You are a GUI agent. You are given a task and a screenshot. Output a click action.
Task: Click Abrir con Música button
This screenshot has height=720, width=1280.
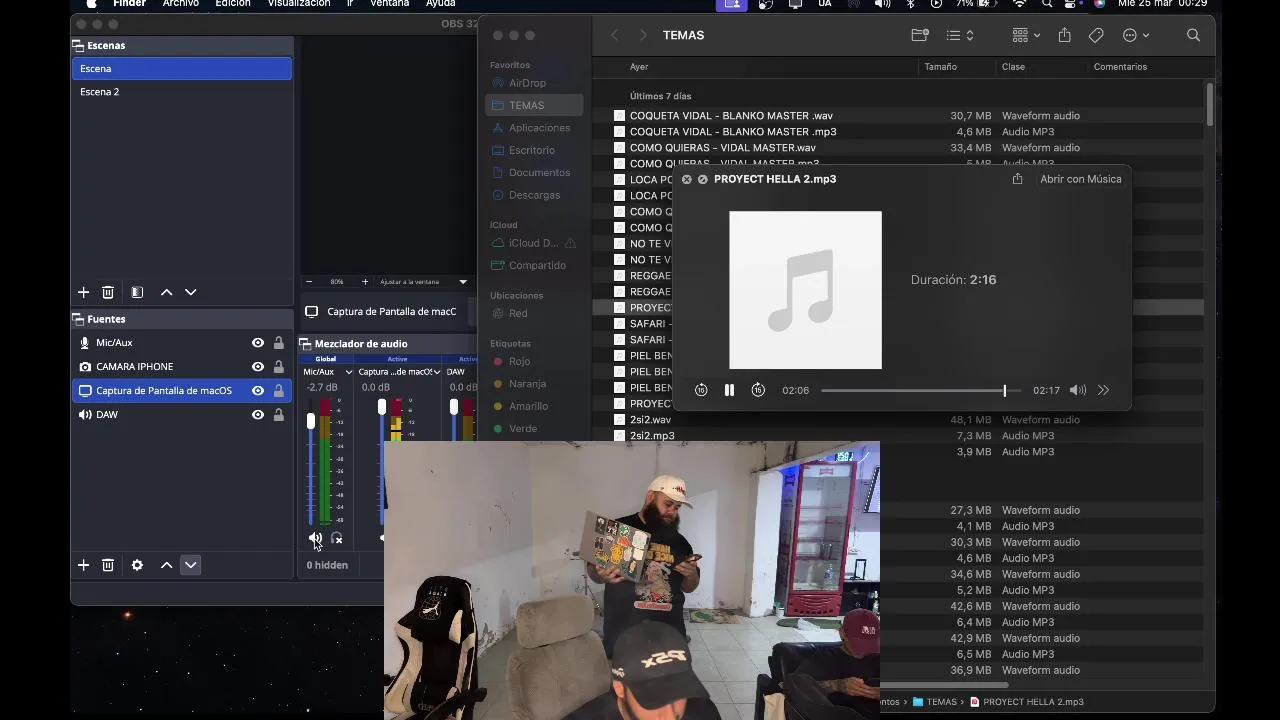click(1081, 179)
